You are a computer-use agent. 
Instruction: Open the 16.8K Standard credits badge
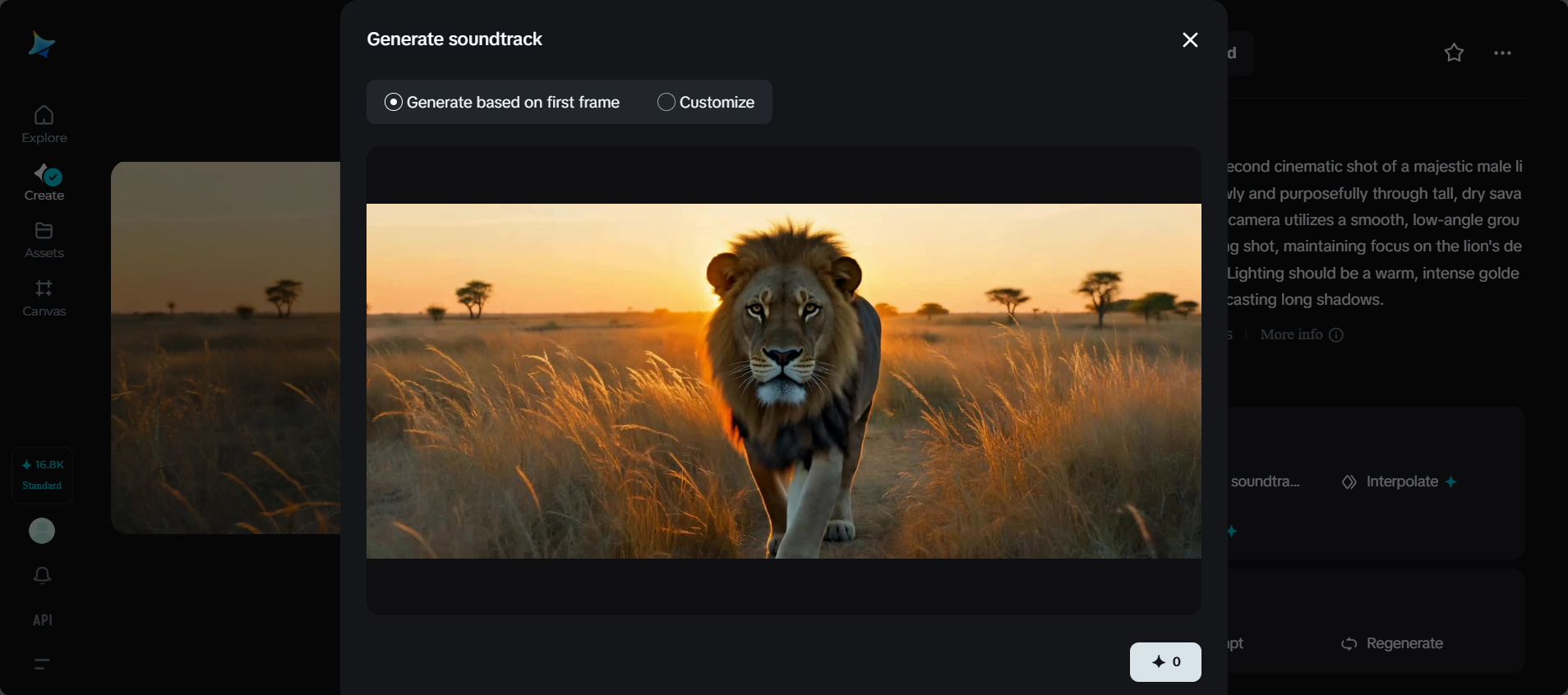43,475
